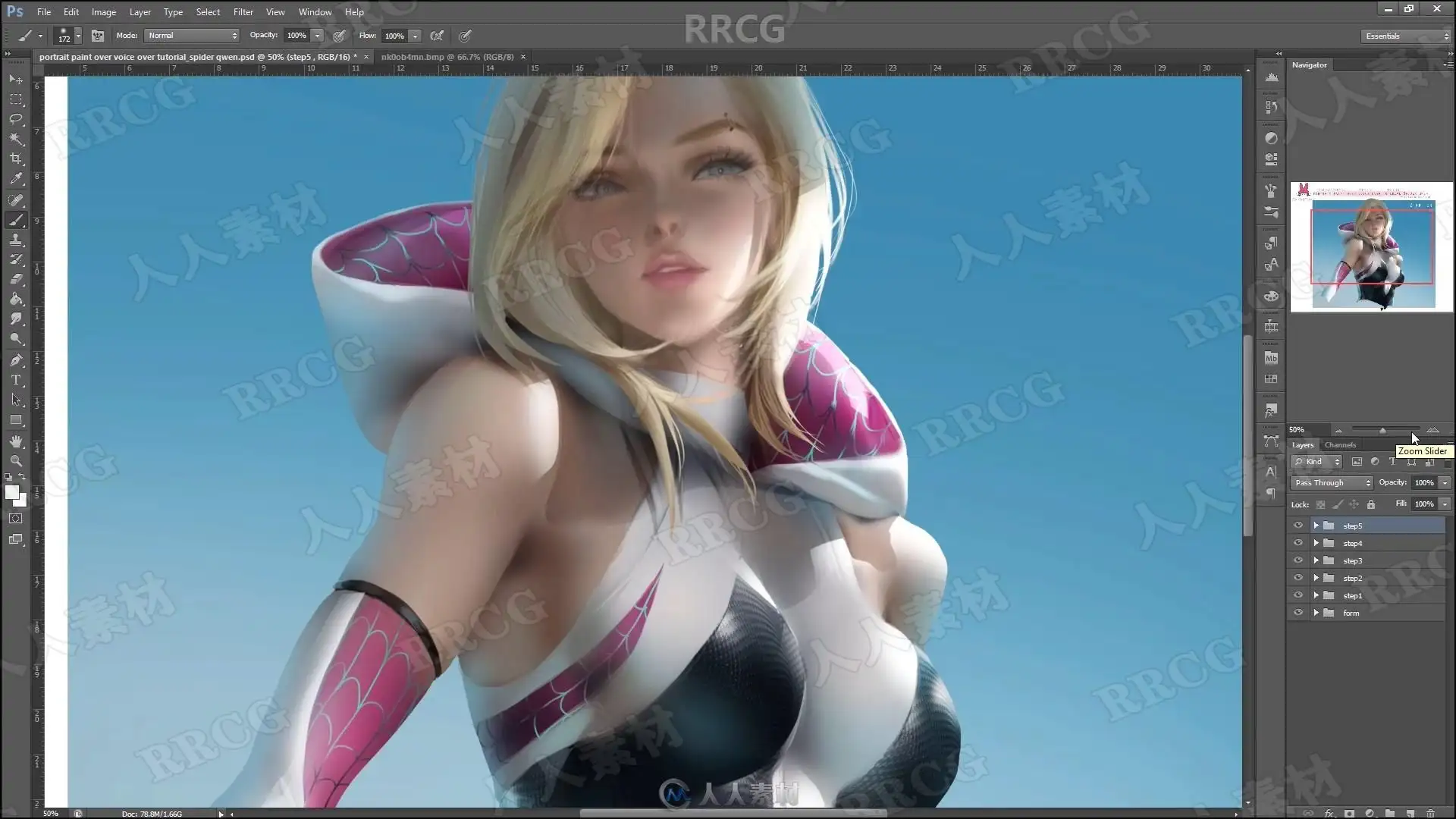The height and width of the screenshot is (819, 1456).
Task: Click the Navigator preview thumbnail
Action: [x=1371, y=246]
